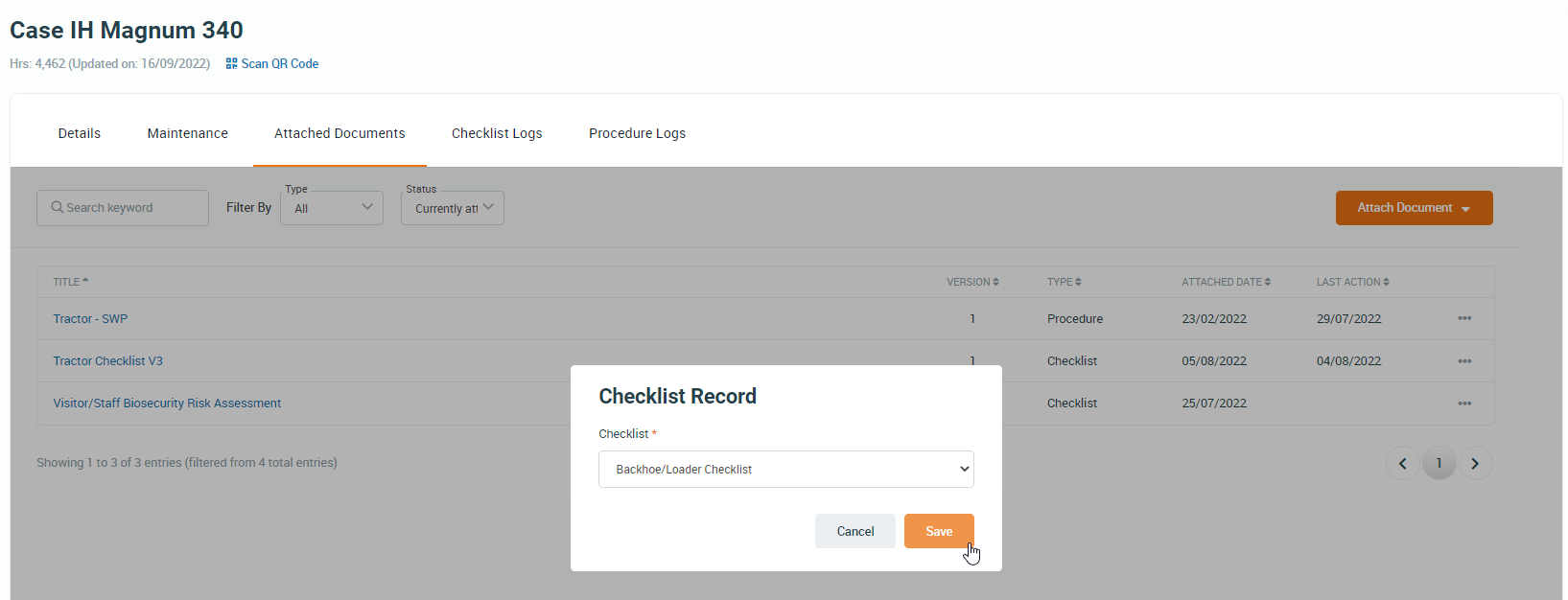The image size is (1568, 600).
Task: Open the Checklist selection dropdown
Action: pos(786,470)
